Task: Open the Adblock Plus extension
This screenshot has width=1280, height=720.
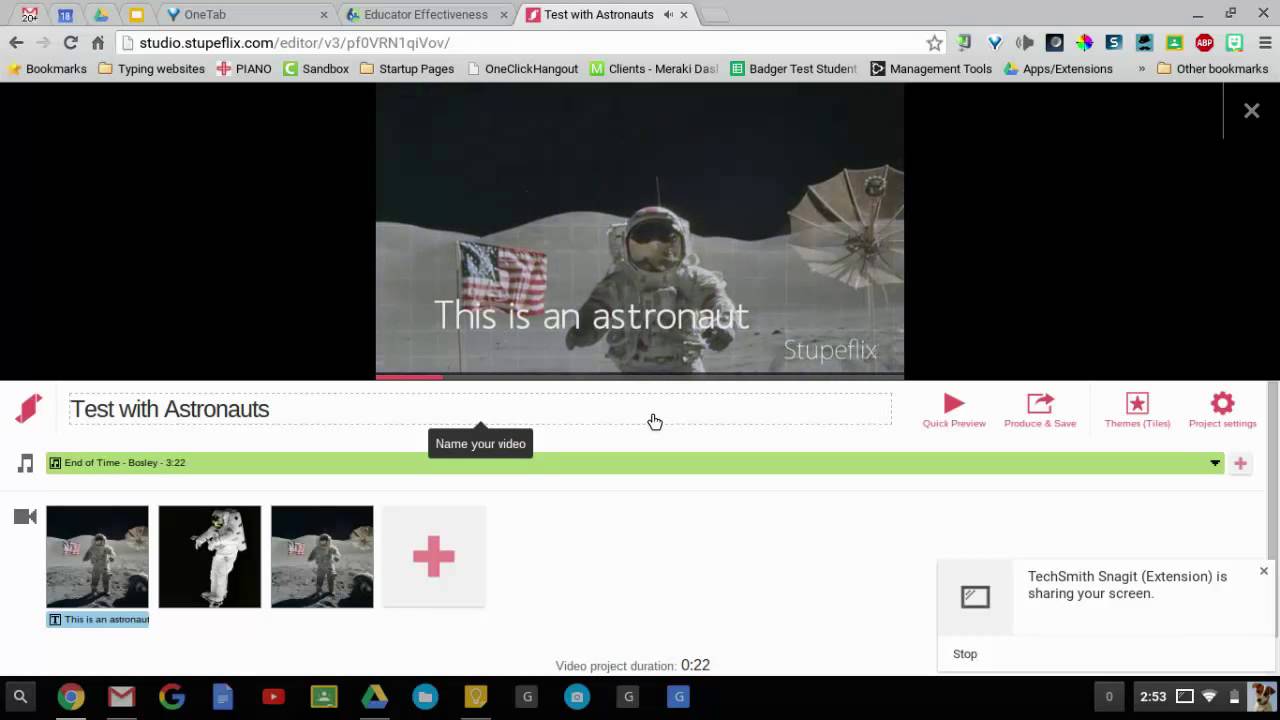Action: click(x=1205, y=43)
